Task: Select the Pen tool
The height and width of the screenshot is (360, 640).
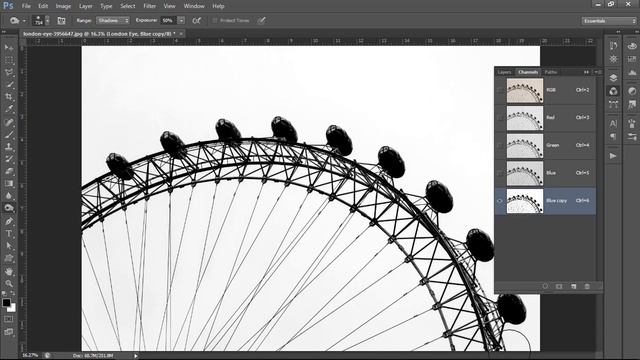Action: pos(9,222)
